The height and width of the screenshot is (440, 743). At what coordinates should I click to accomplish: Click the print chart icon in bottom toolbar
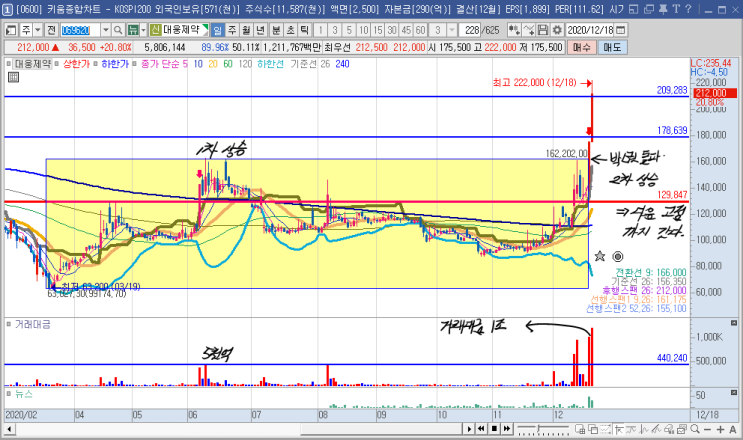pyautogui.click(x=669, y=429)
